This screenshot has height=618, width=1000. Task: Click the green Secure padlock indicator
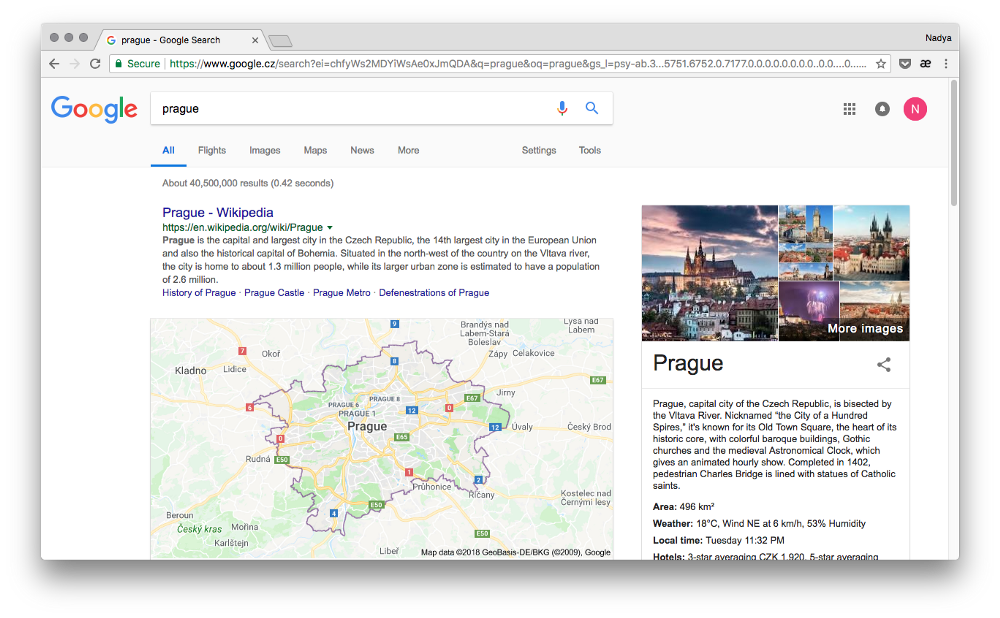tap(137, 64)
